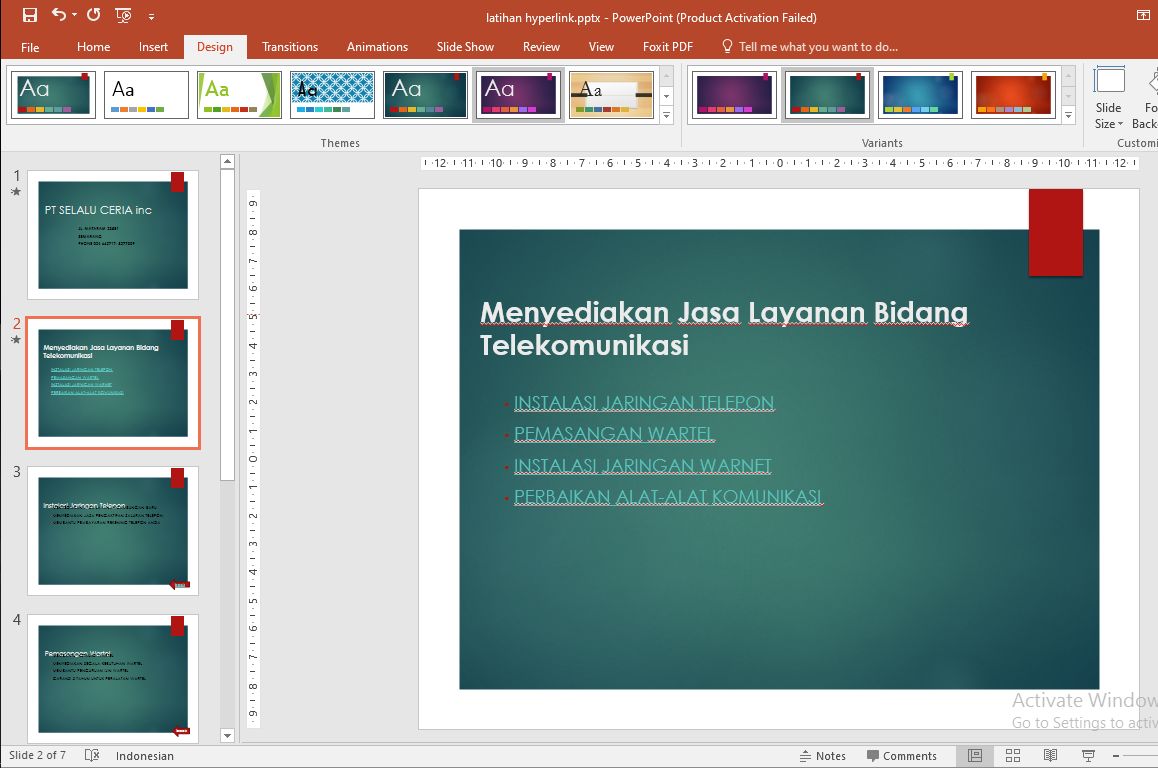Start slideshow from beginning via toolbar icon
1158x768 pixels.
coord(123,15)
